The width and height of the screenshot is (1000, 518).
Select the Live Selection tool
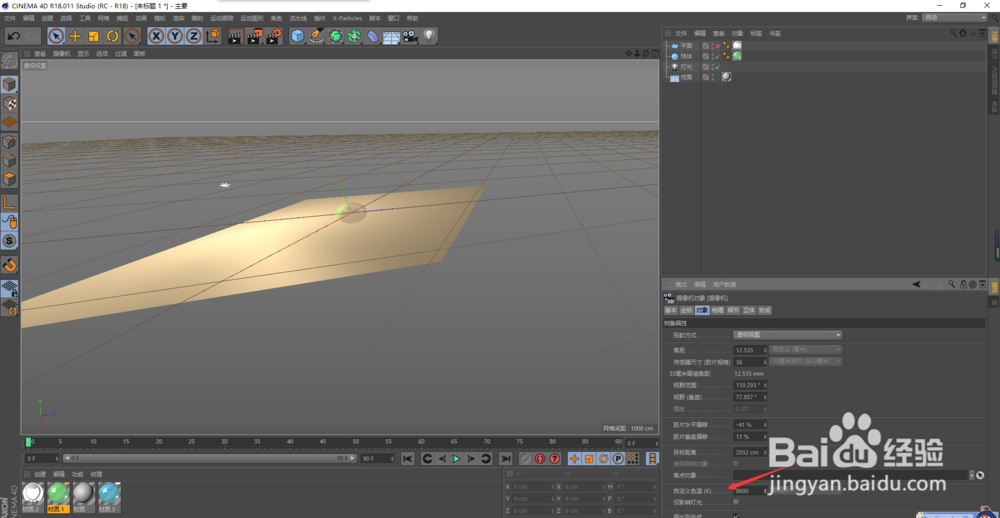(56, 36)
